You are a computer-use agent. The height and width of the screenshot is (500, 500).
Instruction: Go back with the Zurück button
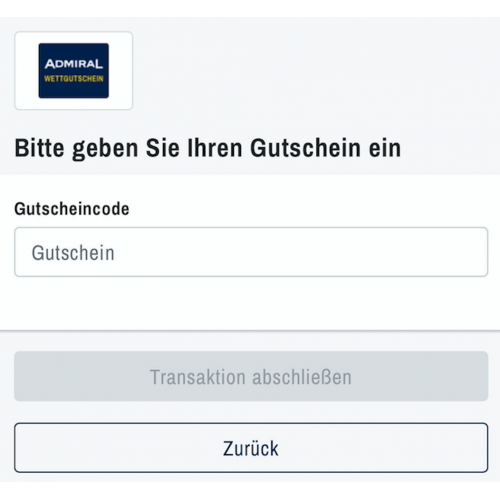(x=251, y=448)
